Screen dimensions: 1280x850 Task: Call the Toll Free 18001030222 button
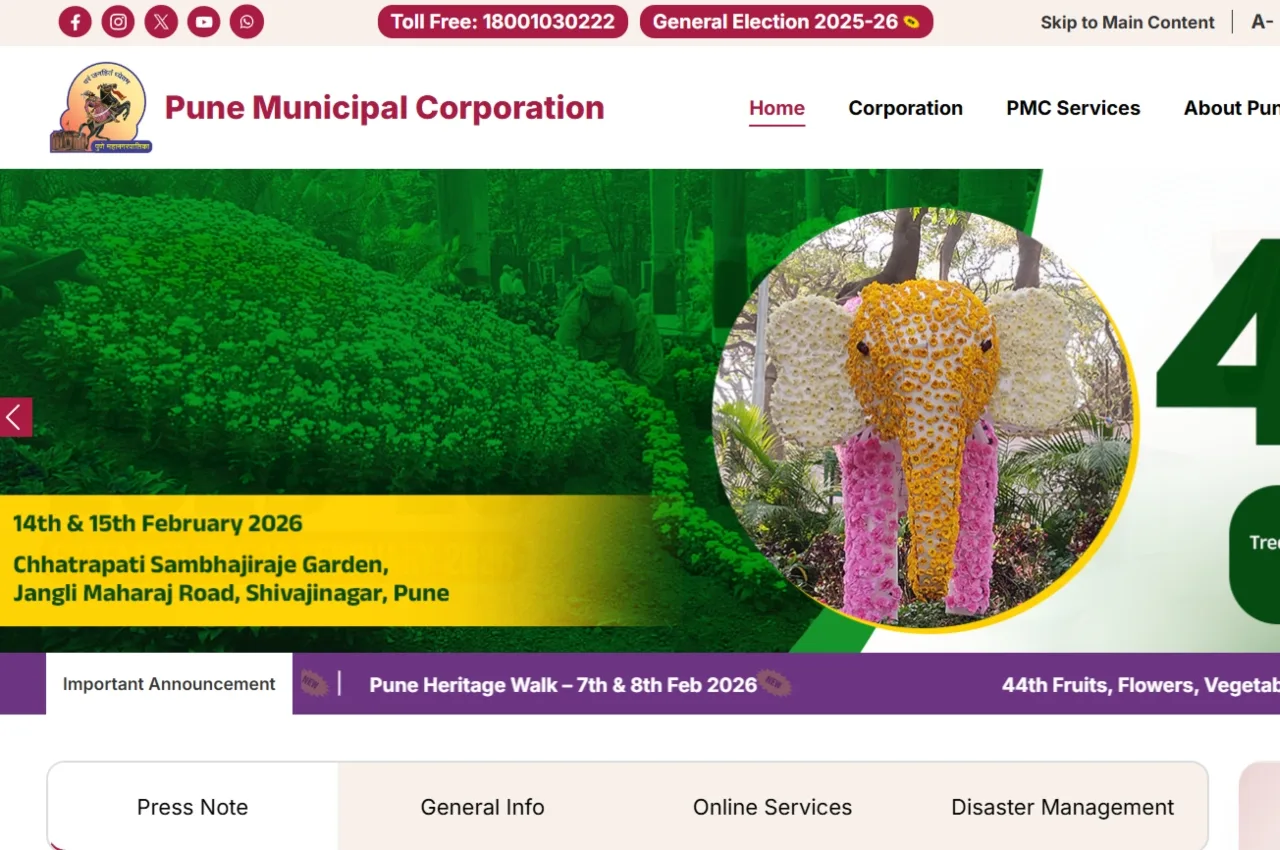(x=503, y=22)
